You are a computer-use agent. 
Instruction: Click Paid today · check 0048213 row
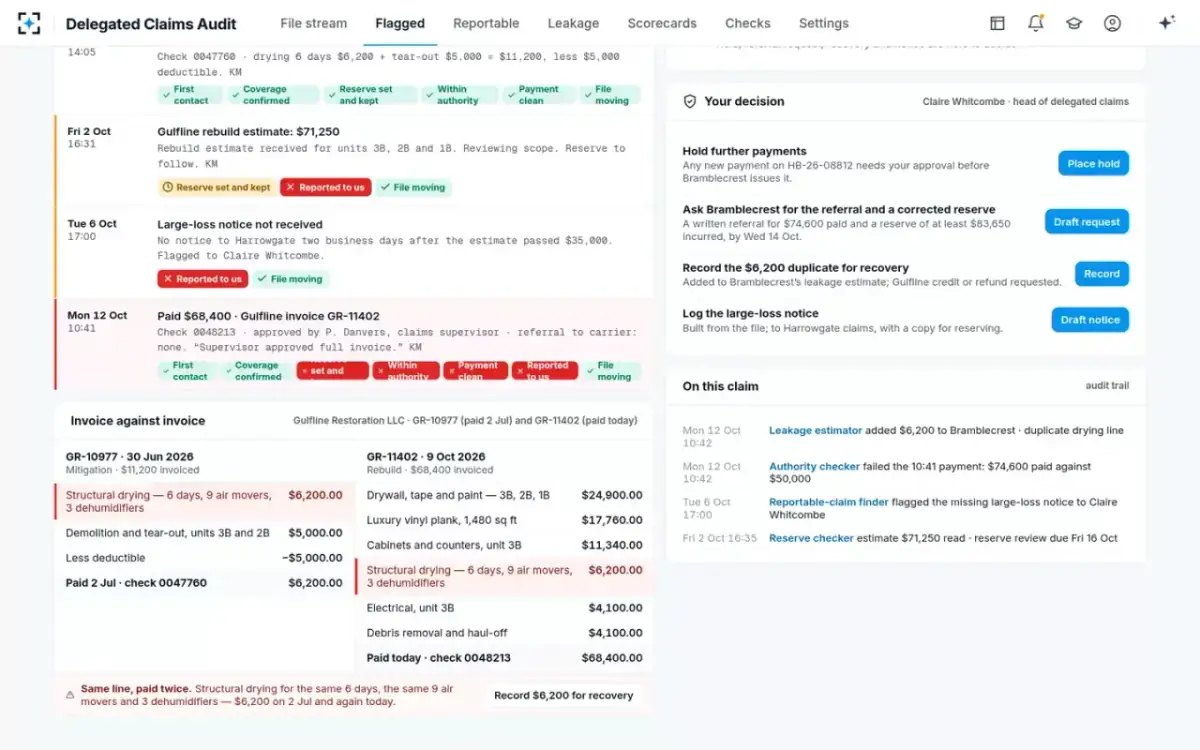[x=503, y=658]
